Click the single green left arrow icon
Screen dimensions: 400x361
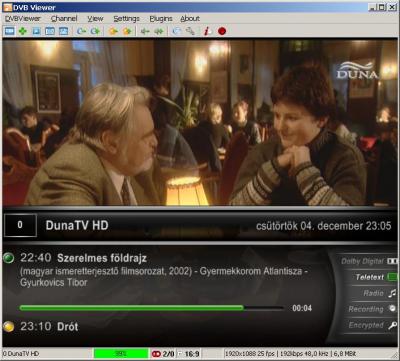(x=145, y=31)
